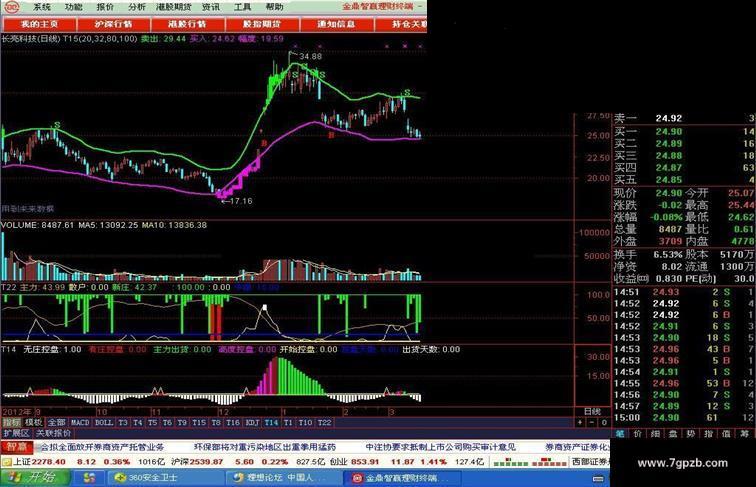
Task: Open the 报价 menu
Action: click(x=106, y=7)
